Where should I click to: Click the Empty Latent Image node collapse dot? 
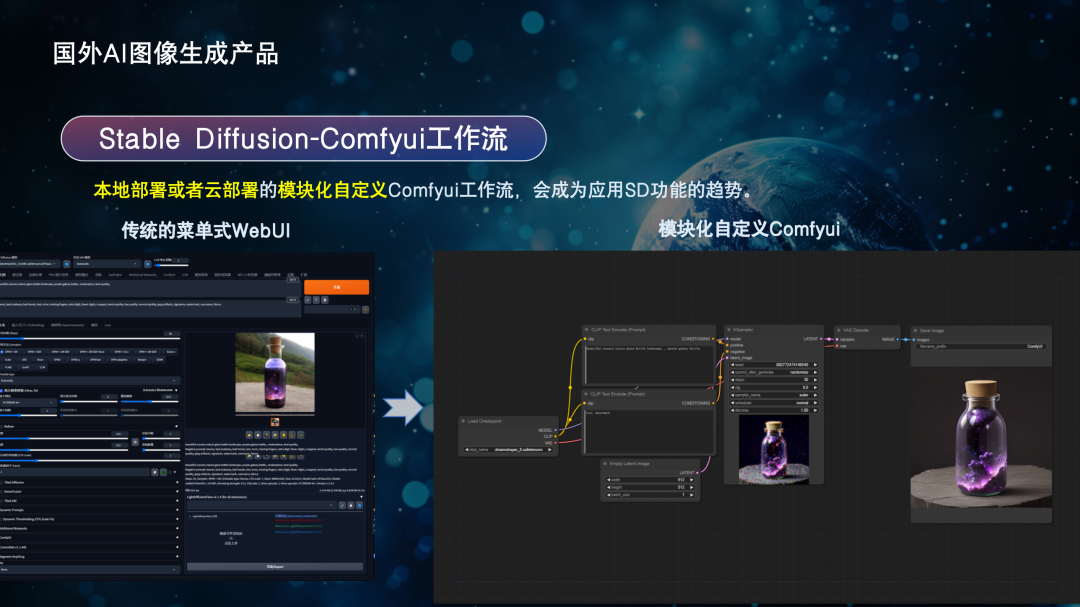click(x=605, y=464)
